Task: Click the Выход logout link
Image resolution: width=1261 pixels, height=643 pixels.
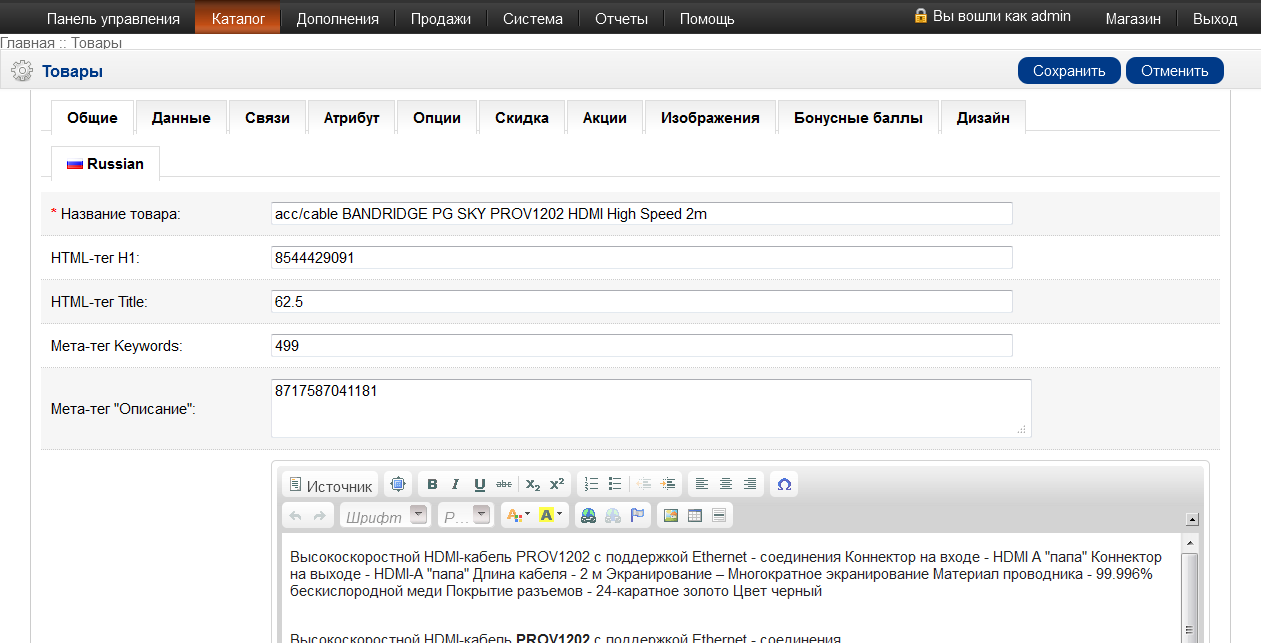Action: (1215, 19)
